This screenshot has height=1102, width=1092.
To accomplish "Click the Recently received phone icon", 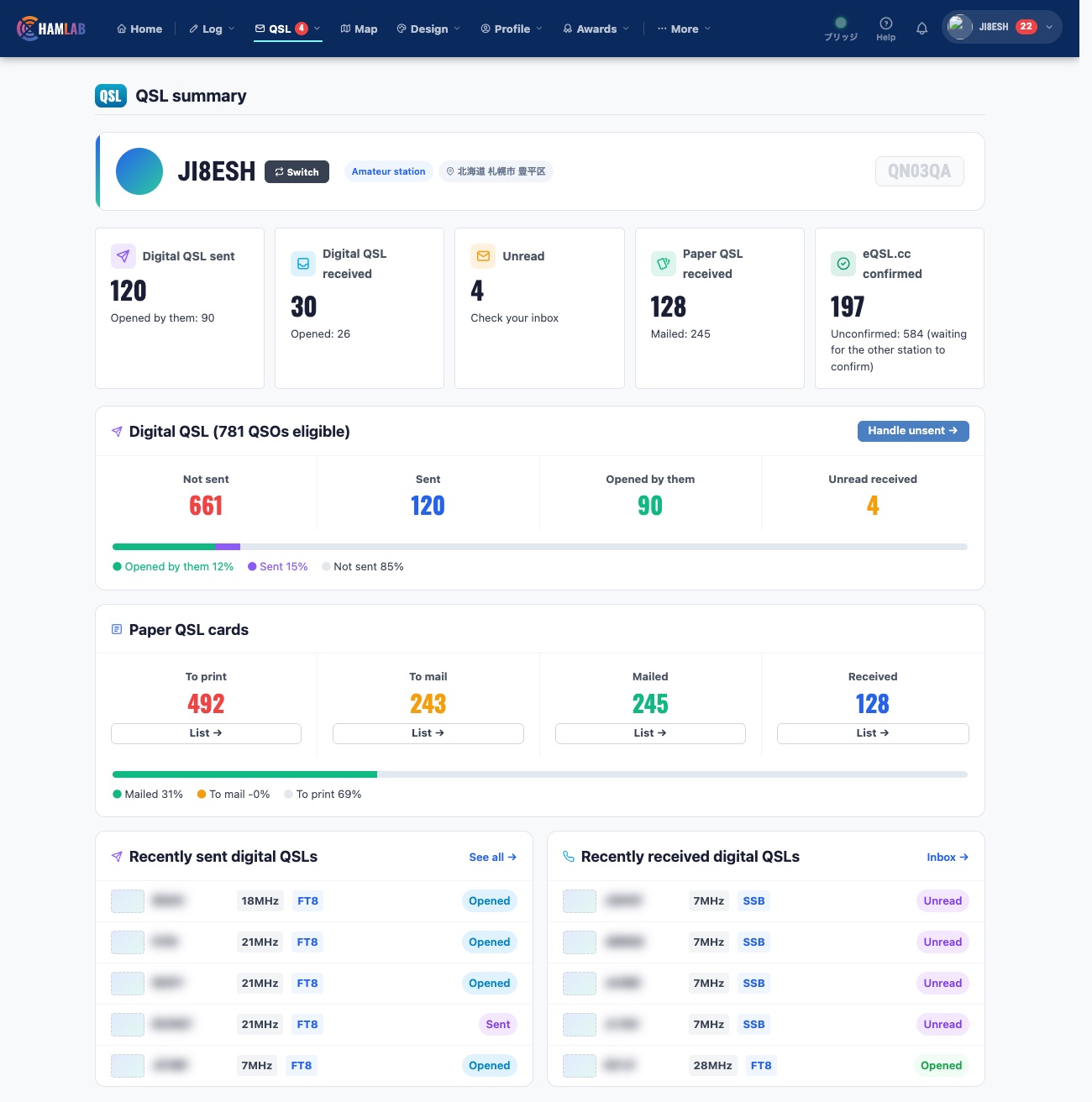I will click(x=569, y=857).
